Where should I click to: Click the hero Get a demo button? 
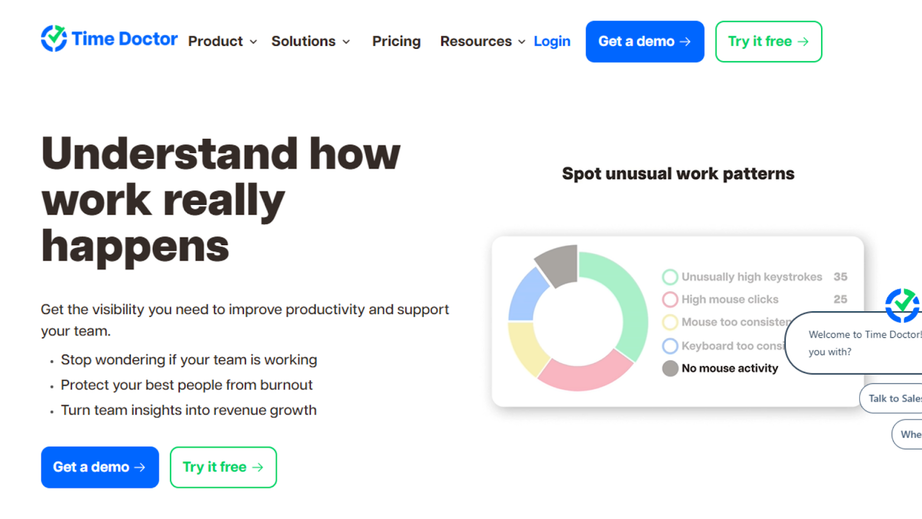[100, 467]
